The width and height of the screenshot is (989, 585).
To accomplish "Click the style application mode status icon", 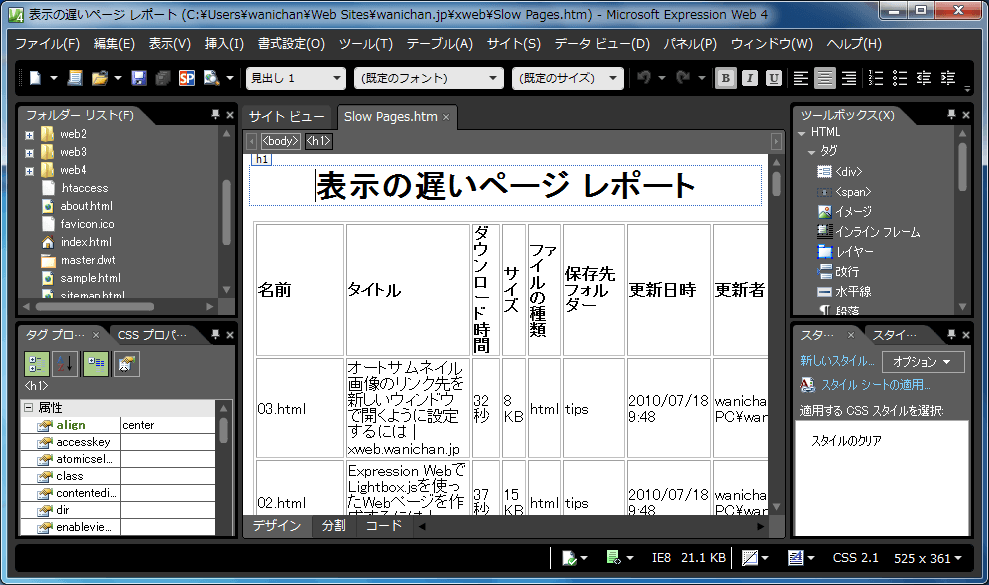I will point(795,558).
